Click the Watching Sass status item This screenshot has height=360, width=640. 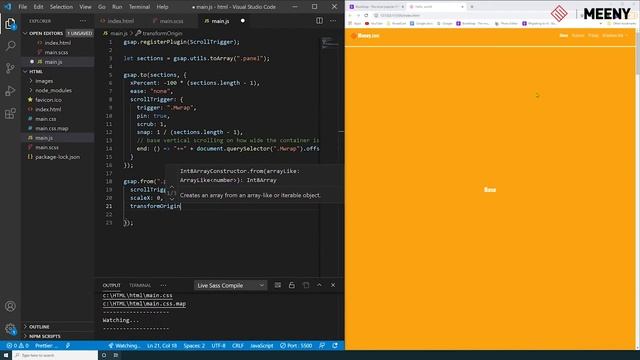(x=124, y=346)
